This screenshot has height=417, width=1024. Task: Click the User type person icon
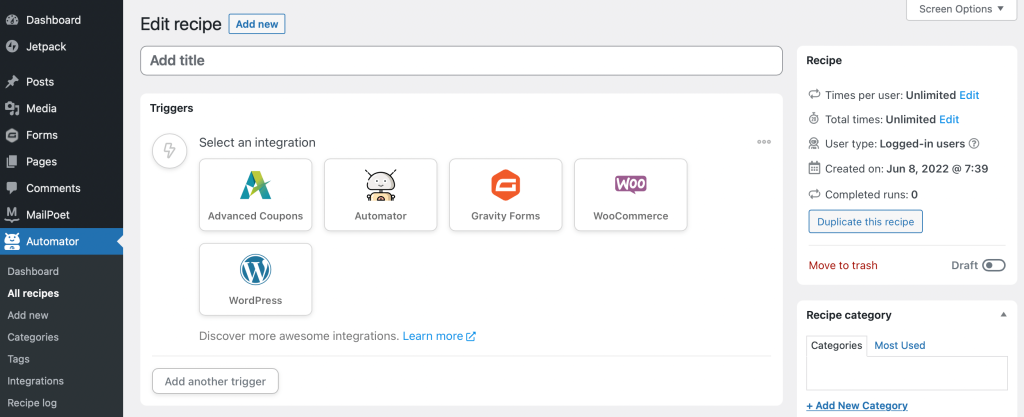814,144
